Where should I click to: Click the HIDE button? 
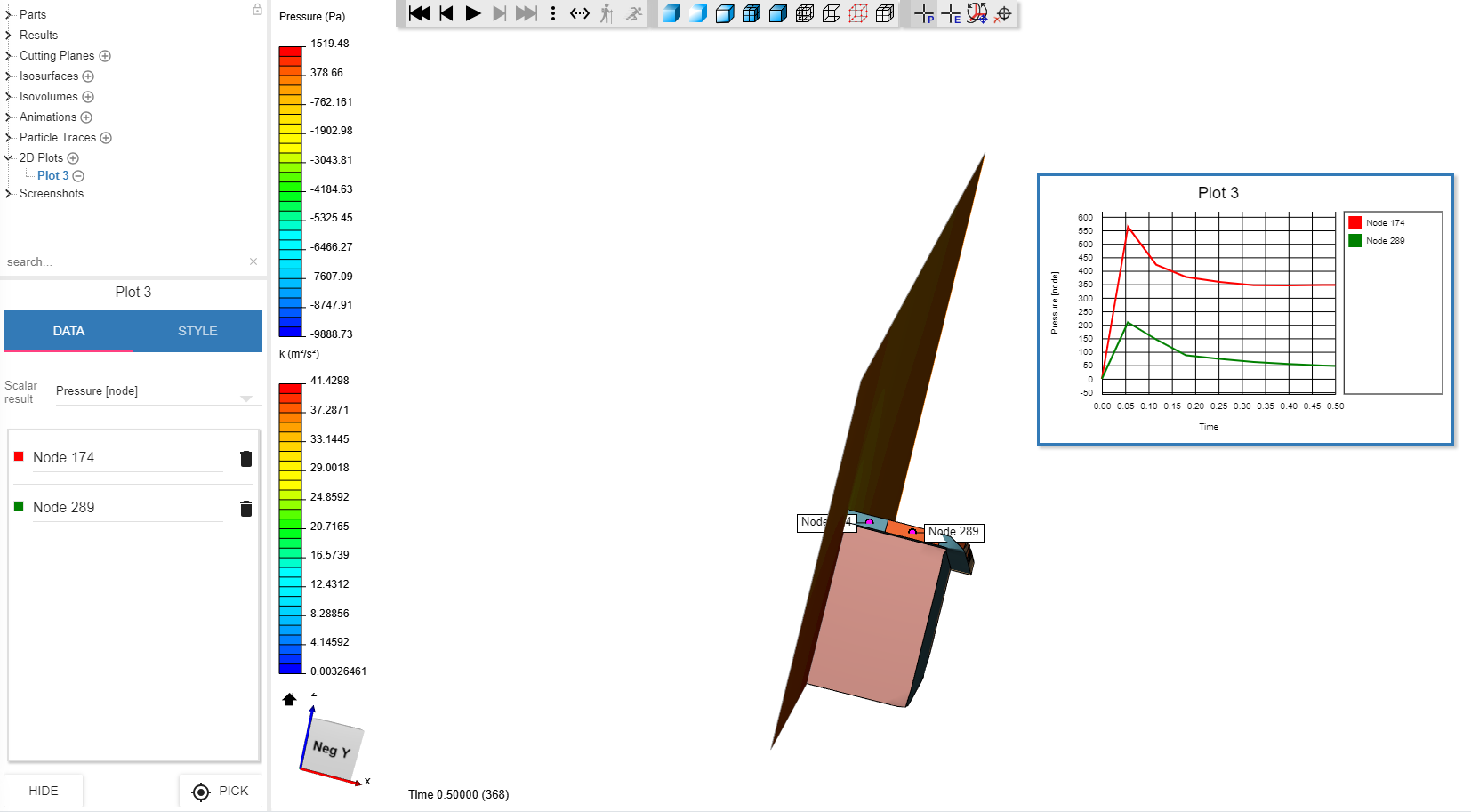point(44,791)
